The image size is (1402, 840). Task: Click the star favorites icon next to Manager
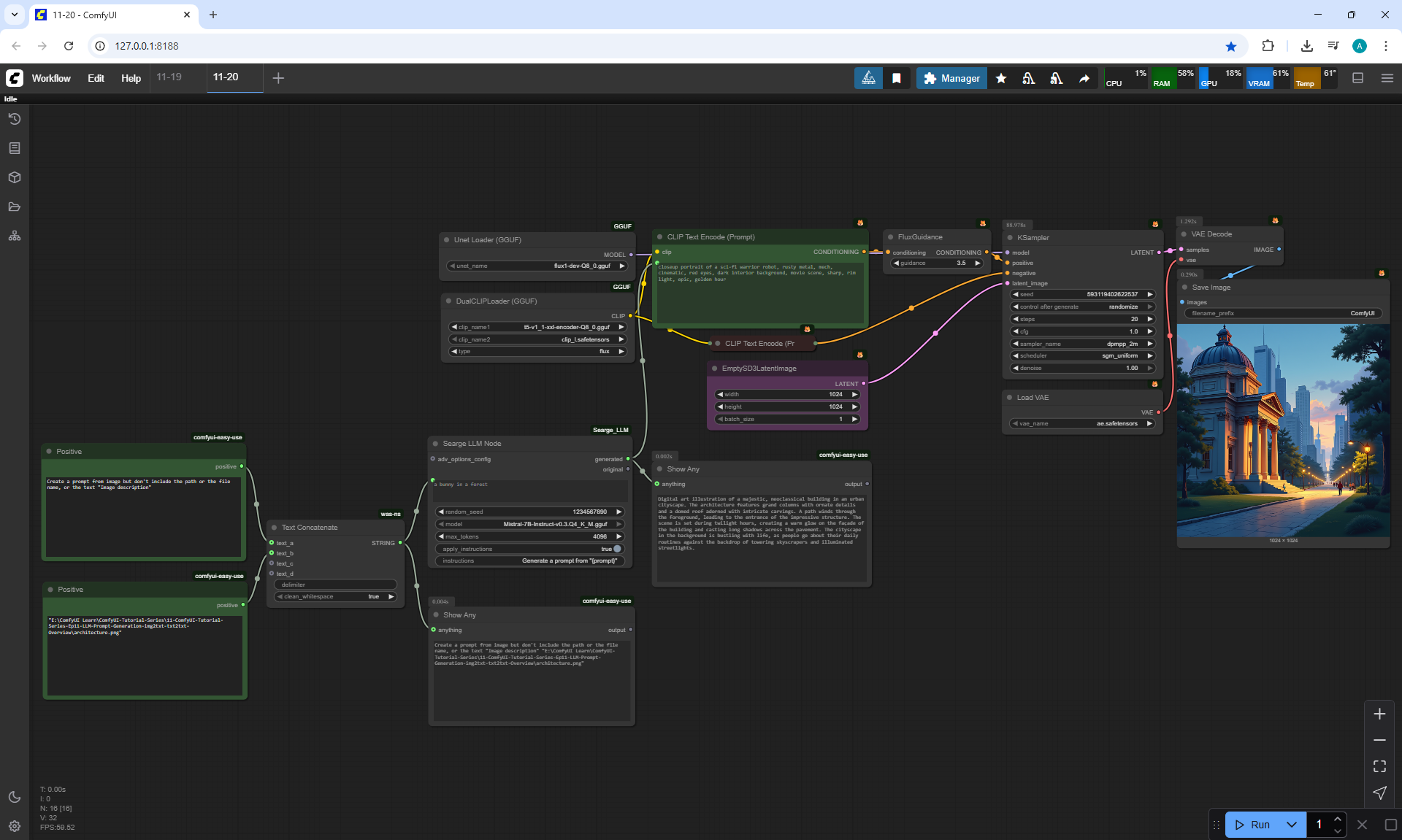[x=1001, y=78]
